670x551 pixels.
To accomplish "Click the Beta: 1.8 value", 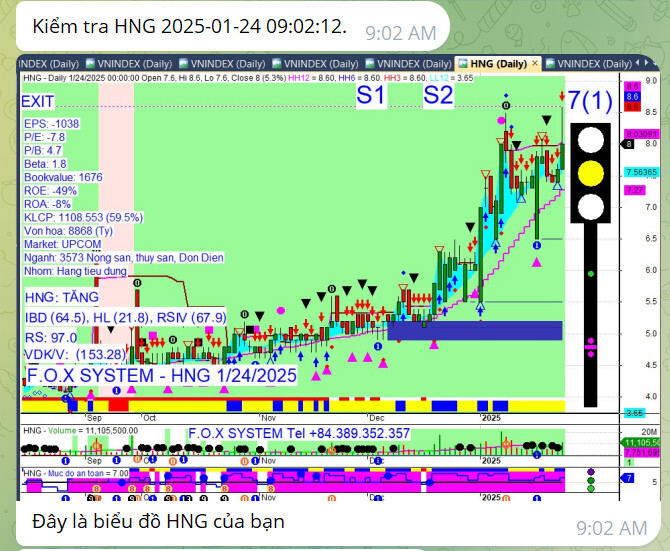I will click(x=45, y=164).
